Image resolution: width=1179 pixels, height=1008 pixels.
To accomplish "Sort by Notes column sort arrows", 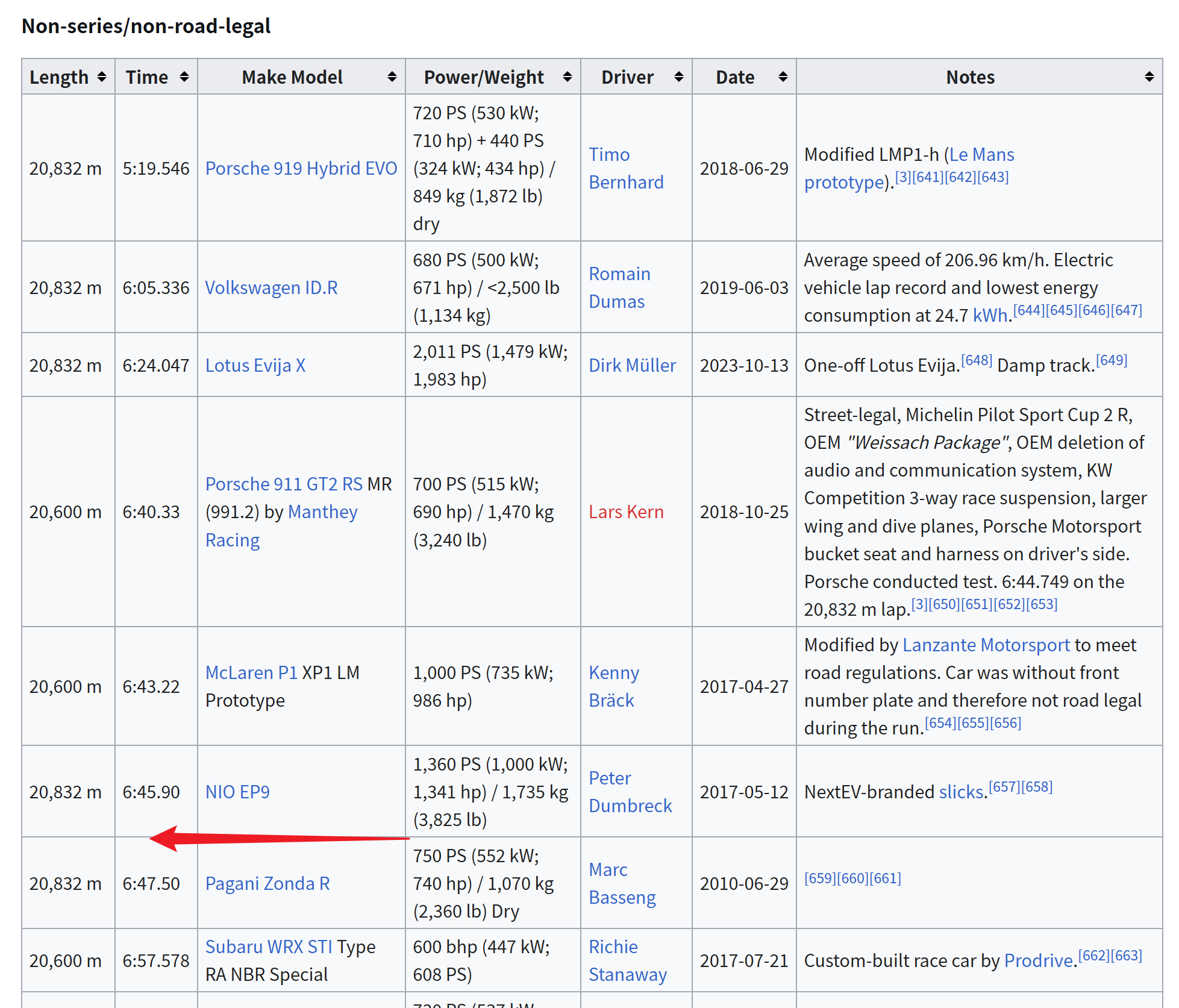I will [x=1149, y=77].
